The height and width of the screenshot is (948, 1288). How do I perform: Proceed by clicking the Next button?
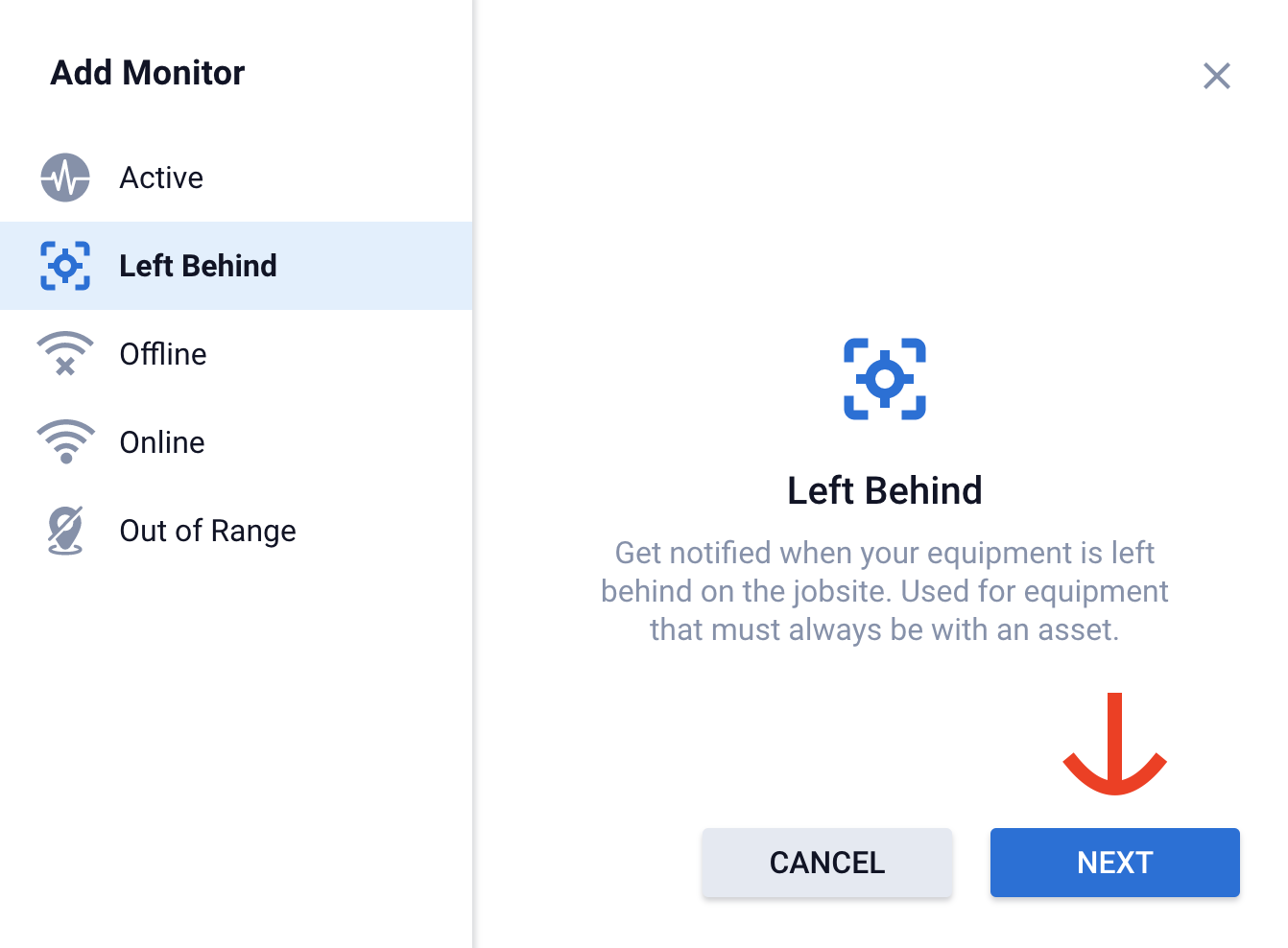(1114, 863)
